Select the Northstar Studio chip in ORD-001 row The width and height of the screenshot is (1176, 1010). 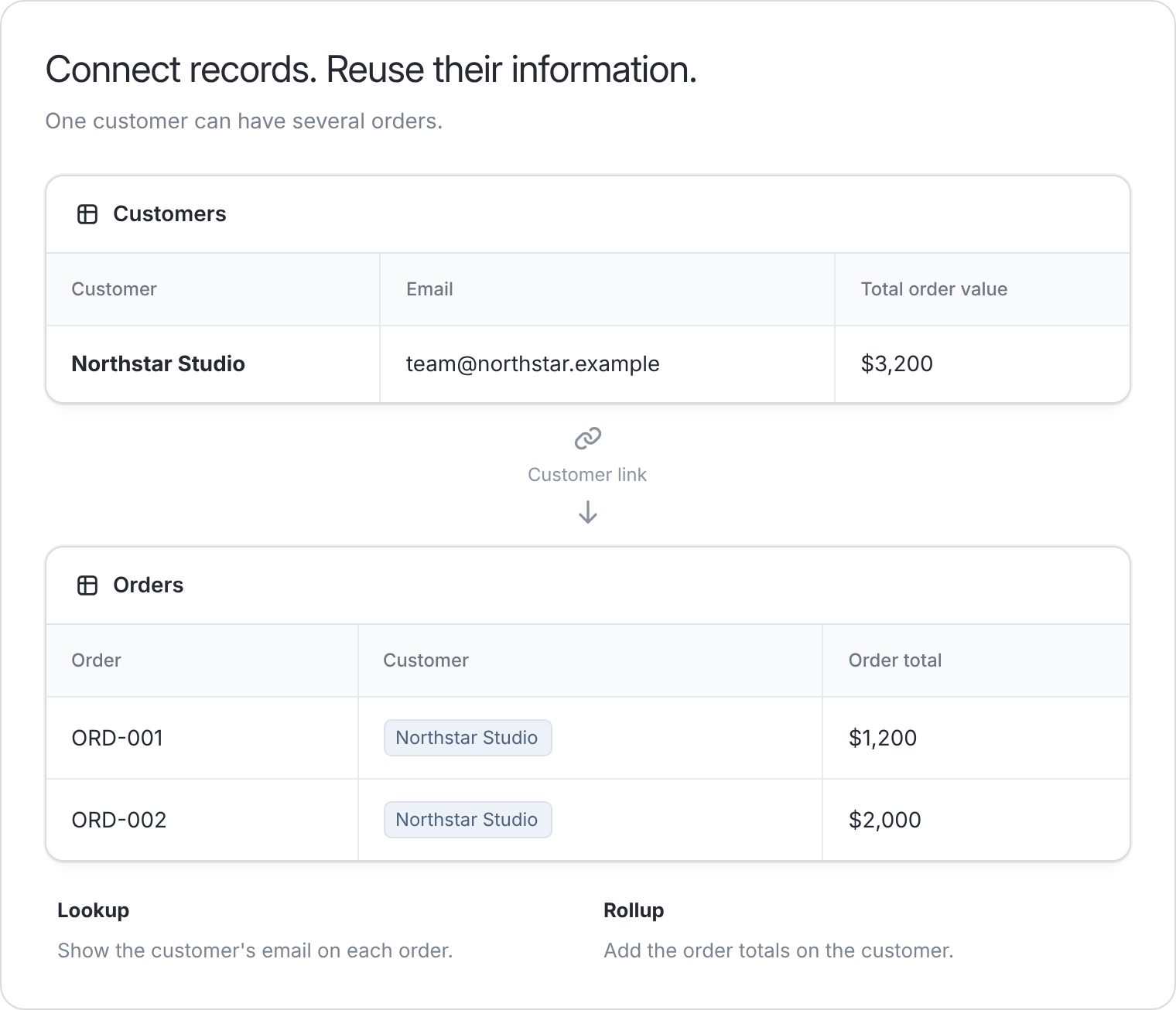coord(467,738)
